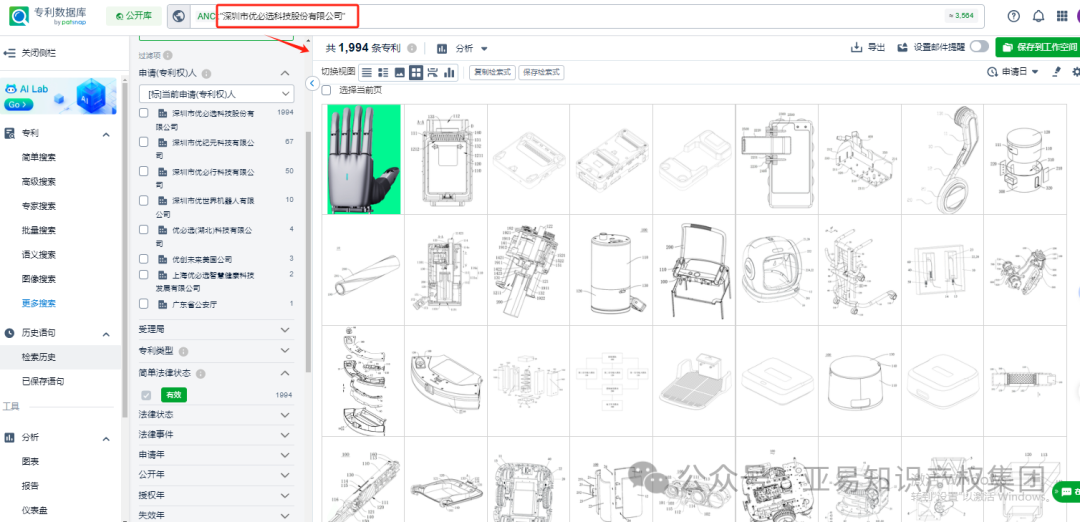Expand the 公开年 filter section

[x=284, y=474]
